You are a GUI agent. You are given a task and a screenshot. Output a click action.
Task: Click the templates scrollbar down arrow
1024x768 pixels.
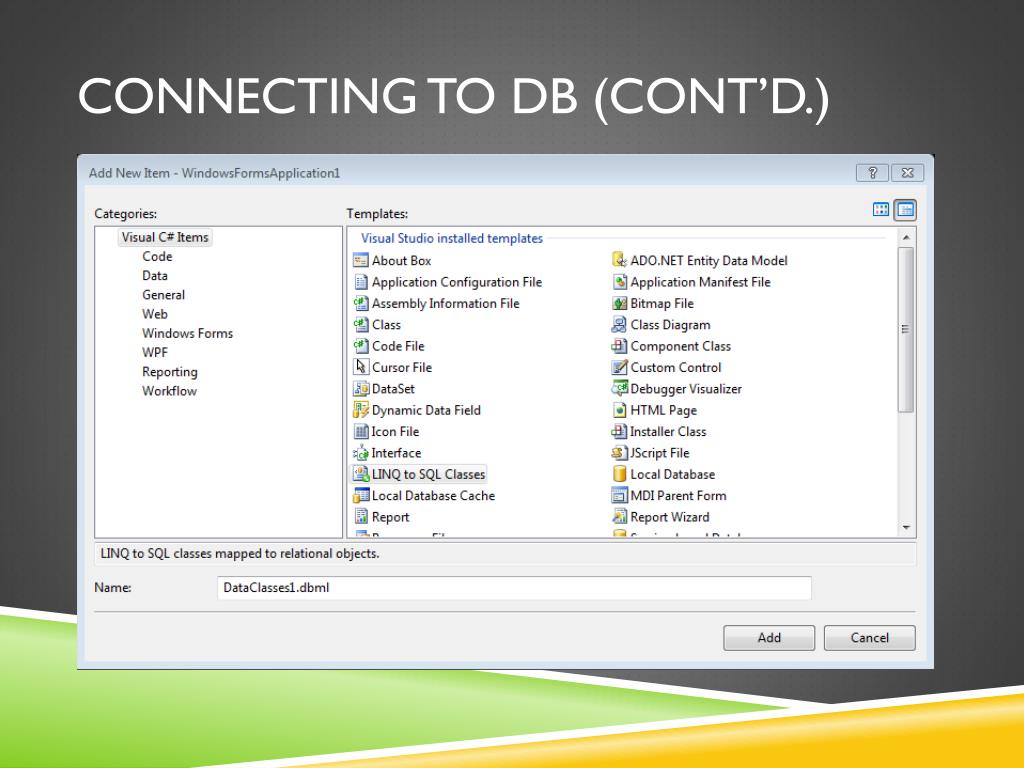point(906,527)
